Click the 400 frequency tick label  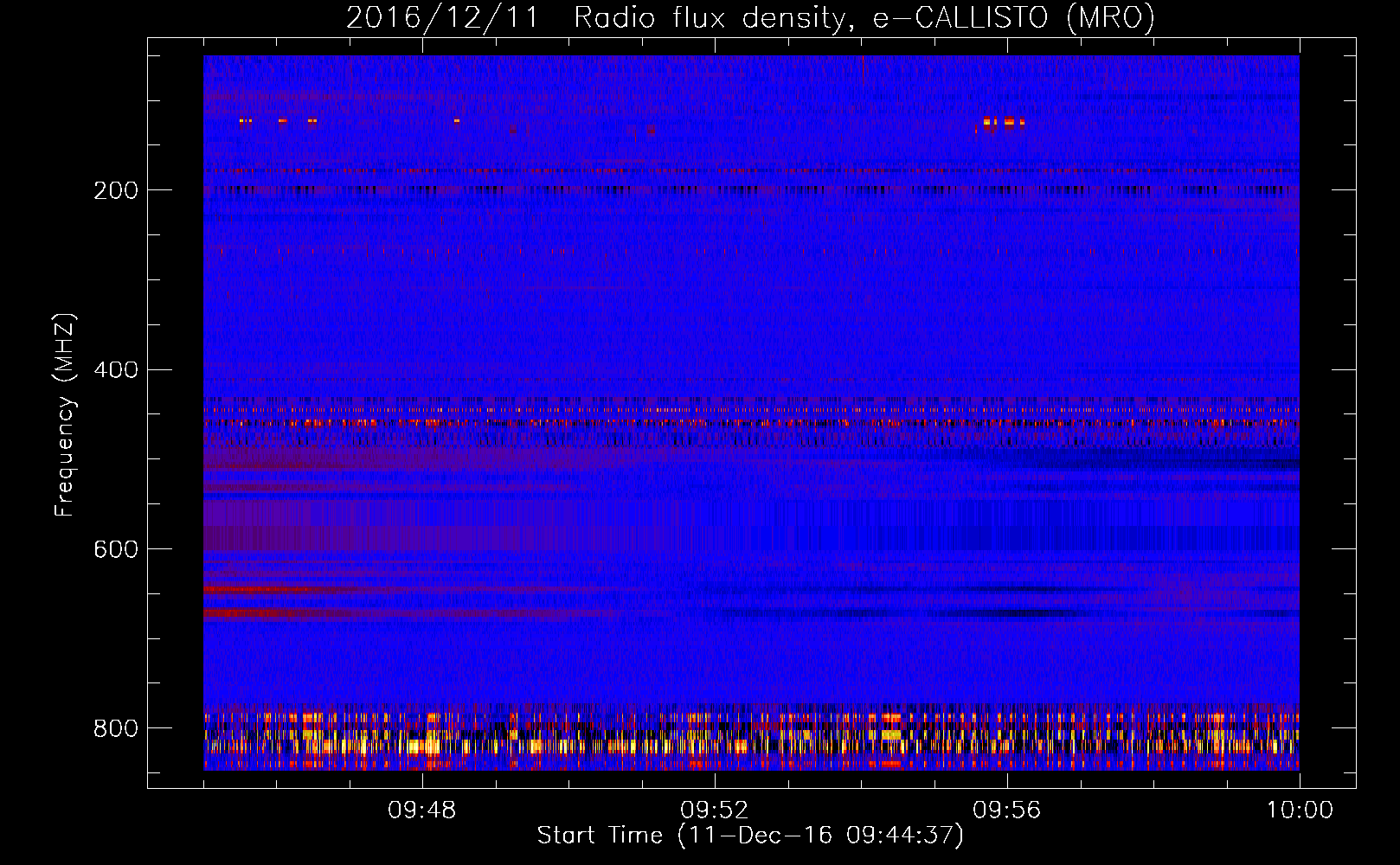(x=116, y=370)
